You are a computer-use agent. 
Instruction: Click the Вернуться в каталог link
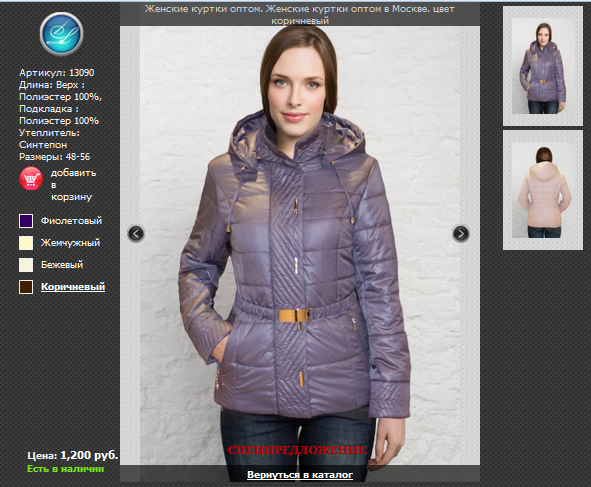[300, 475]
